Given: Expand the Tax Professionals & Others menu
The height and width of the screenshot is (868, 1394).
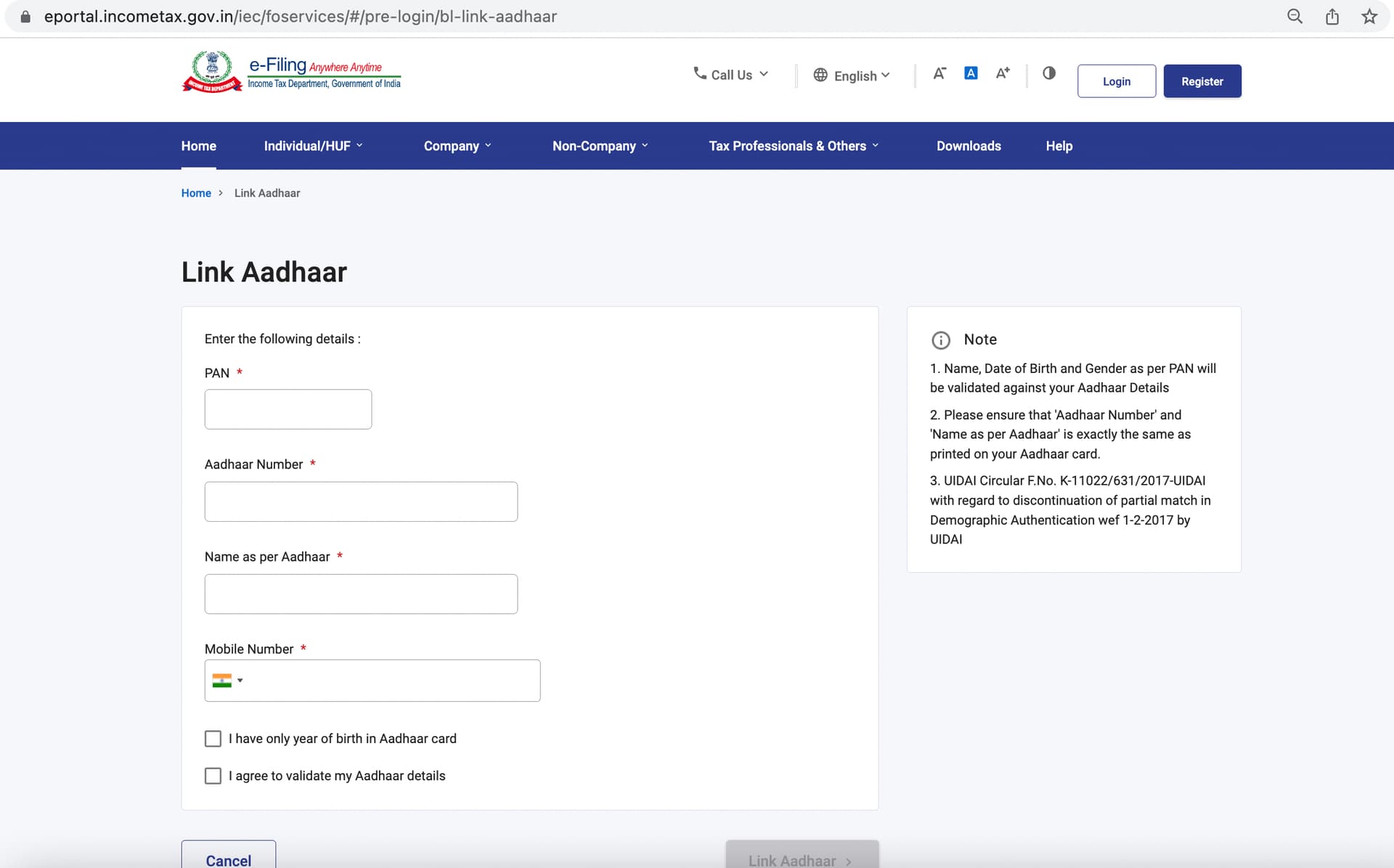Looking at the screenshot, I should tap(794, 146).
